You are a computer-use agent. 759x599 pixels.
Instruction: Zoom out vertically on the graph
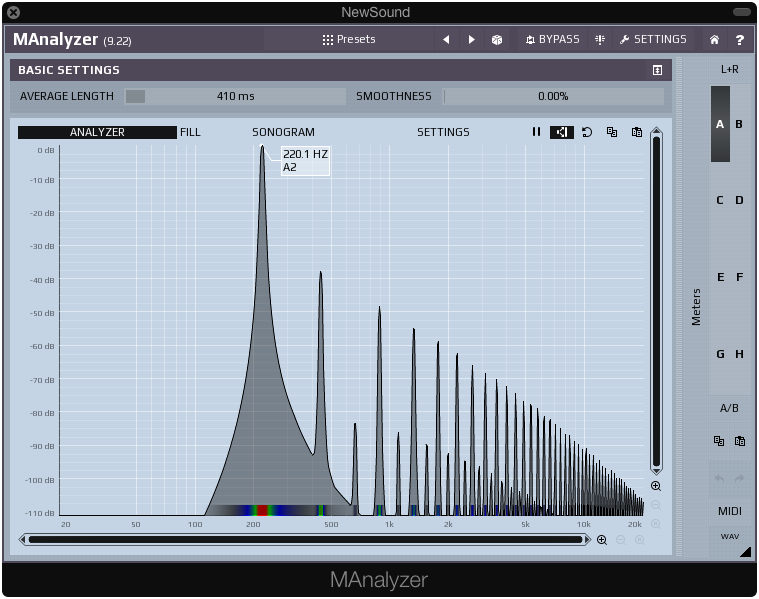click(656, 505)
